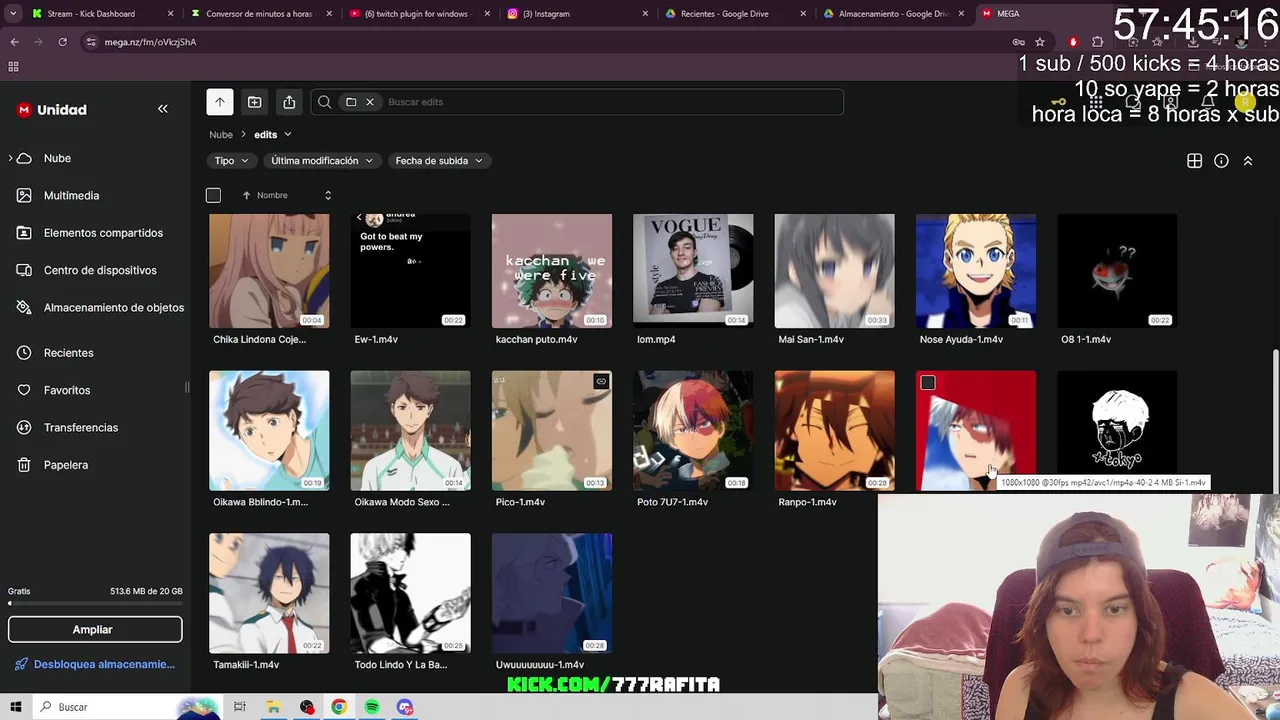Switch to Stream - Kick Dashboard tab
The width and height of the screenshot is (1280, 720).
coord(100,14)
